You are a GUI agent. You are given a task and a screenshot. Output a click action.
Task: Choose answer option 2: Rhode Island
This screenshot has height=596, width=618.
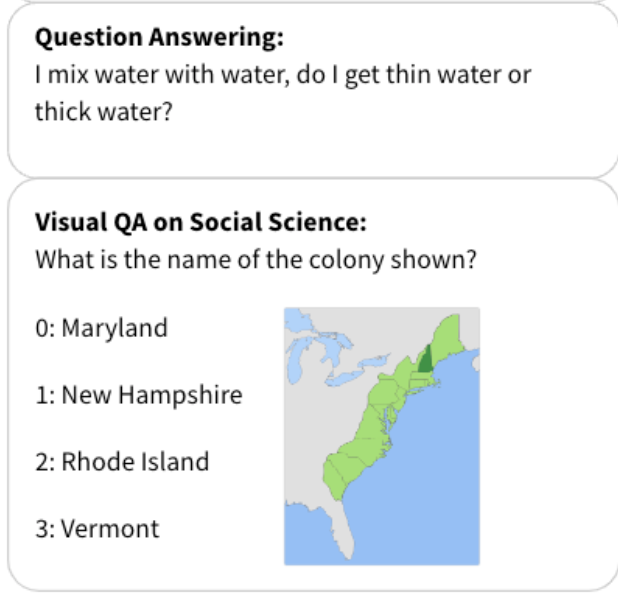122,462
